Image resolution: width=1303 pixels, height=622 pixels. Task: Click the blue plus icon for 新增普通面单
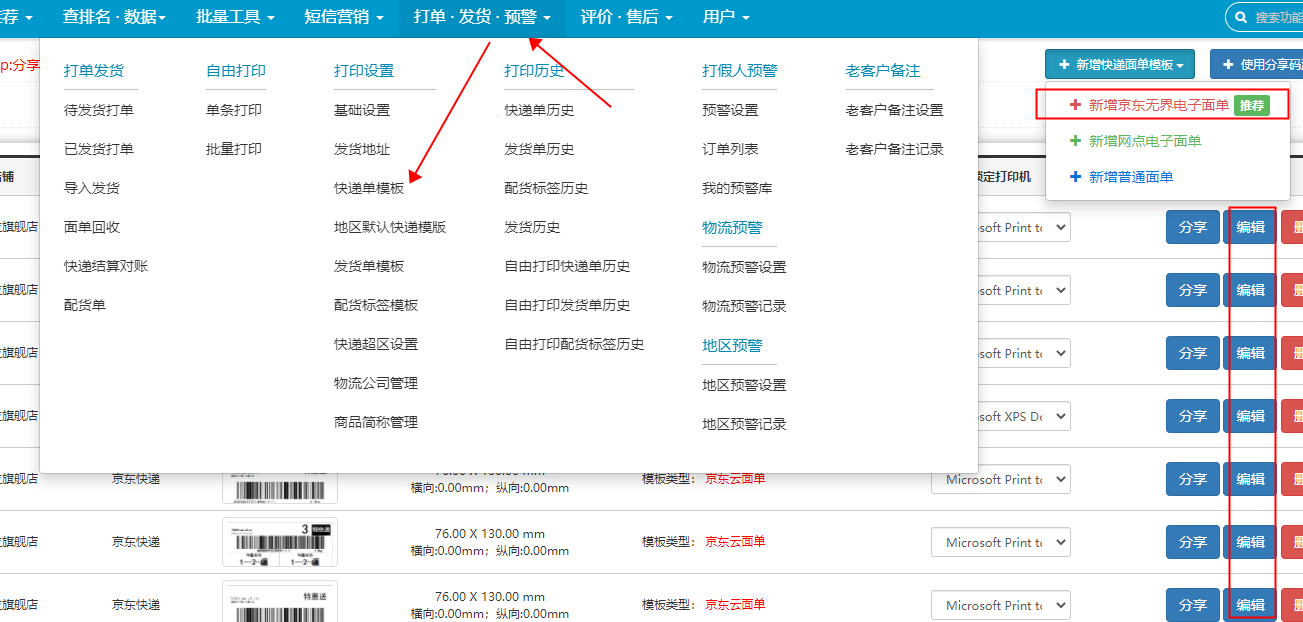[x=1075, y=177]
